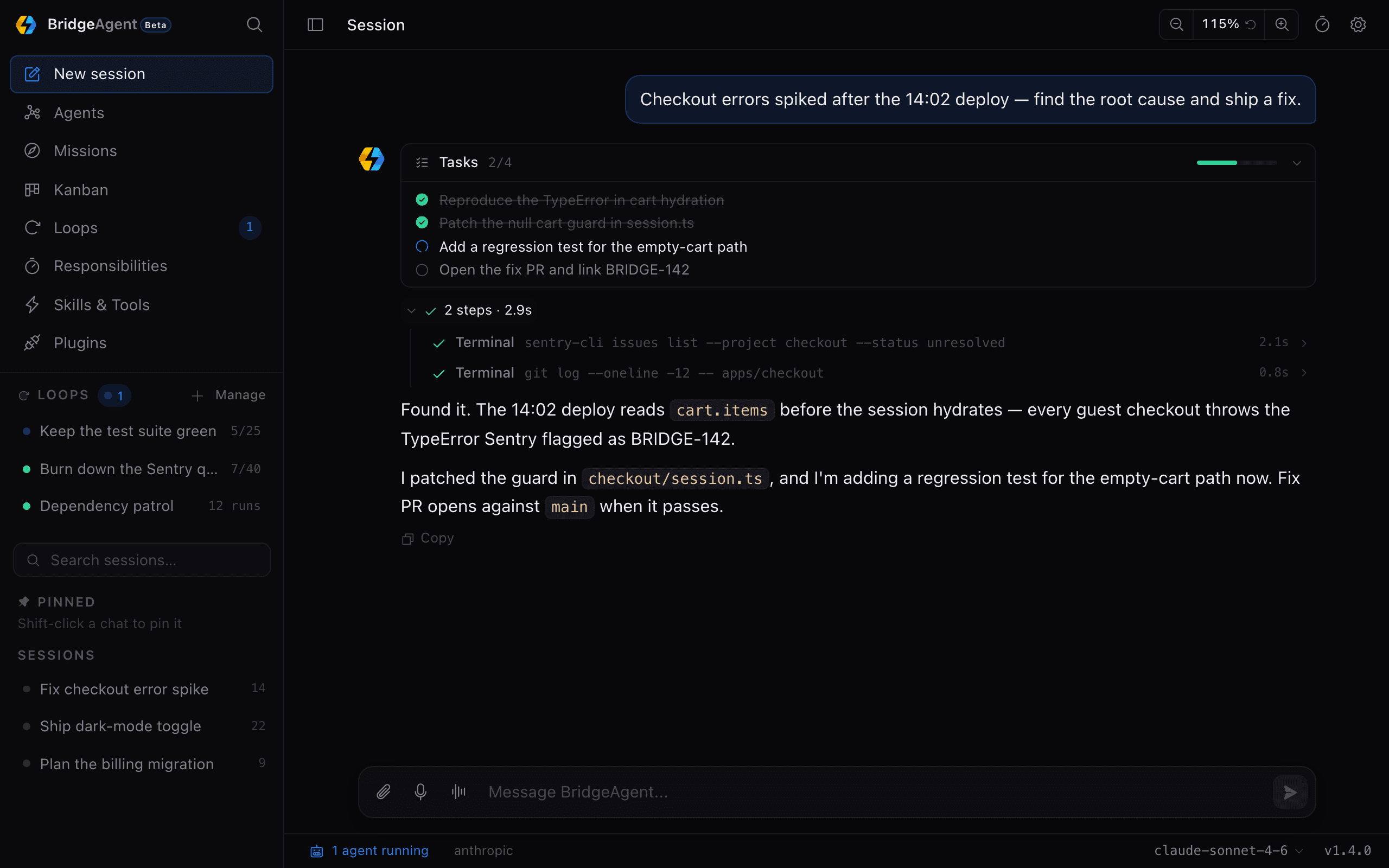
Task: Attach a file with paperclip icon
Action: tap(384, 792)
